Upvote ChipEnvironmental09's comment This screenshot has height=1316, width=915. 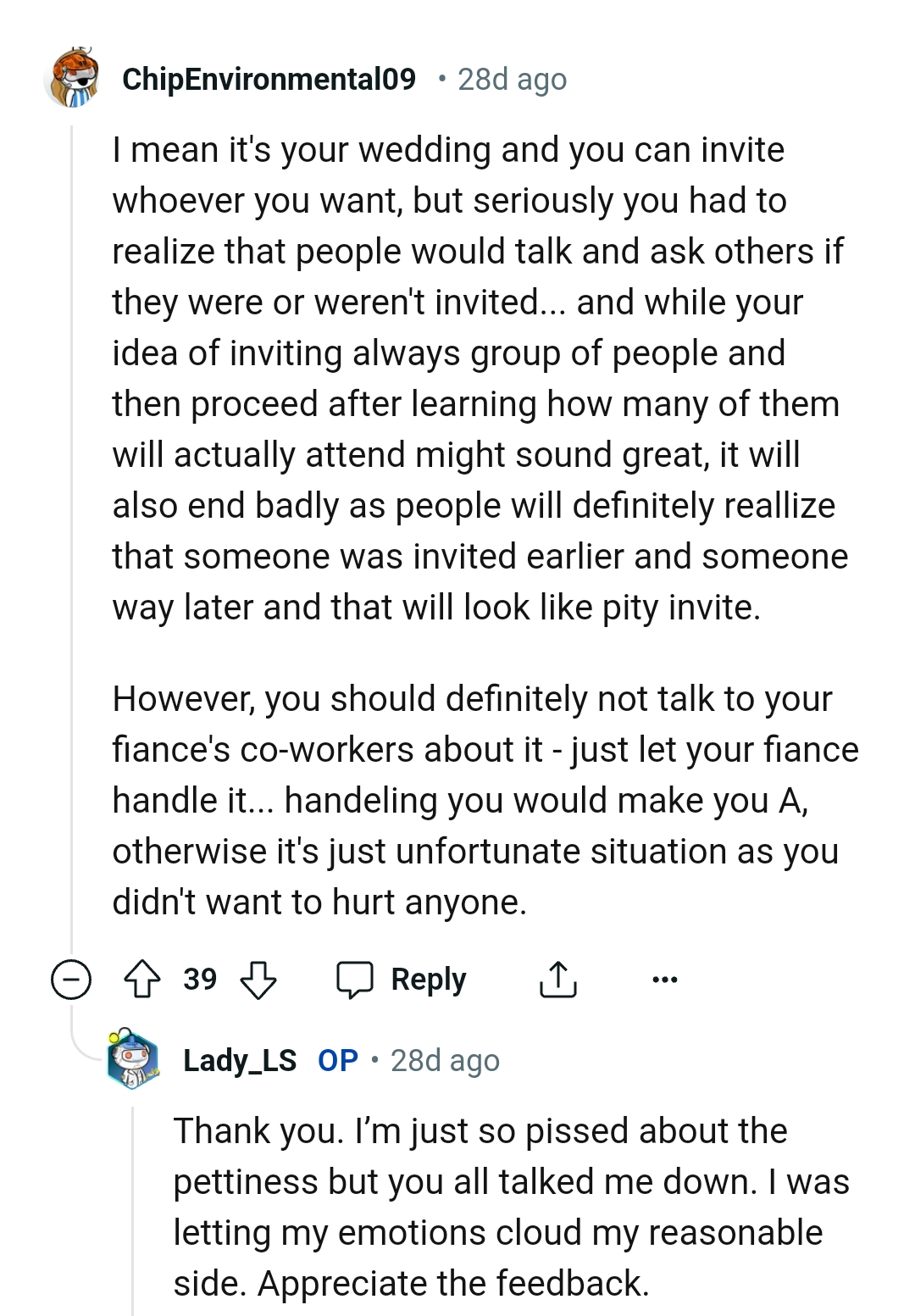(x=142, y=980)
